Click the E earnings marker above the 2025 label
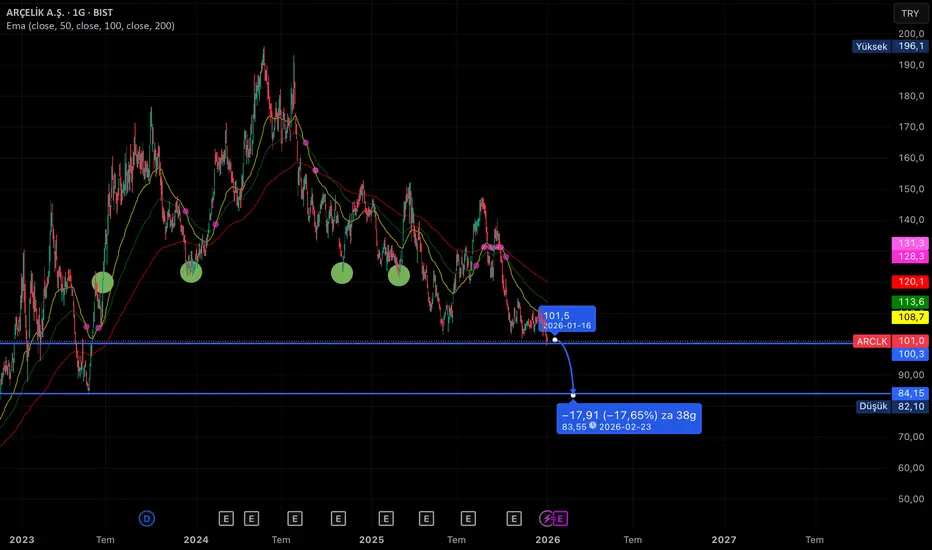This screenshot has width=932, height=550. [x=386, y=518]
